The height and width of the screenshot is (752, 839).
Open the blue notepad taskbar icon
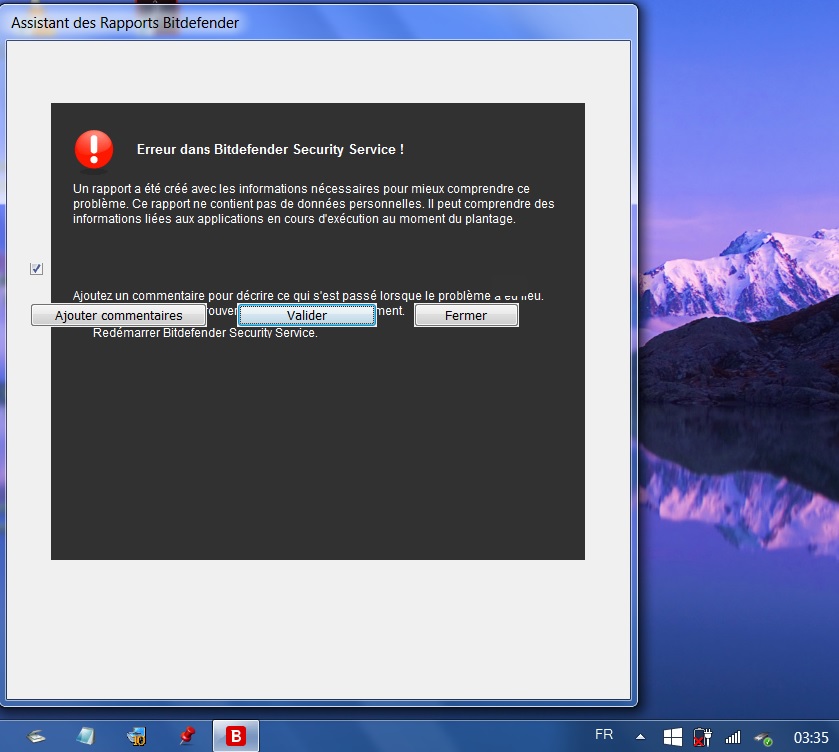click(x=86, y=736)
